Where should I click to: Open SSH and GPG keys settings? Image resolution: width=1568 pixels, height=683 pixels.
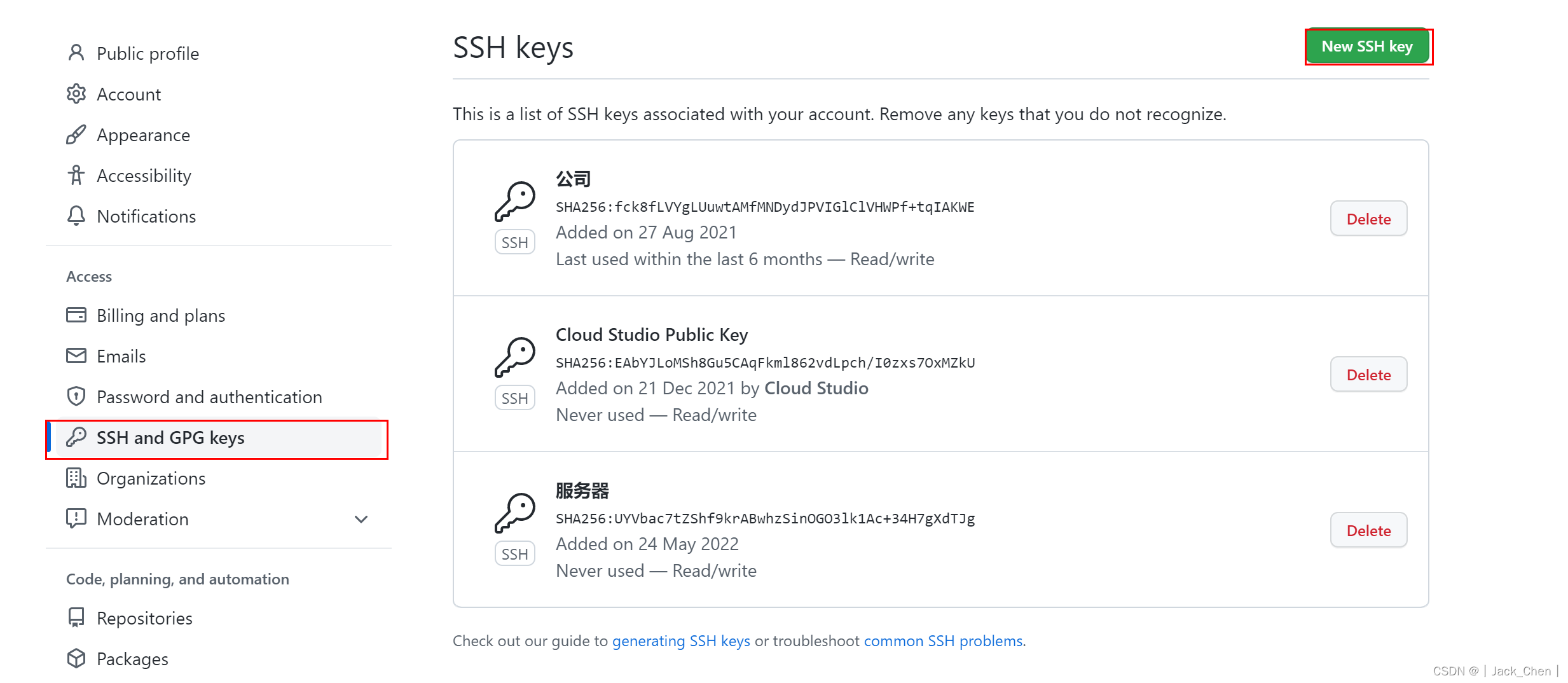170,438
